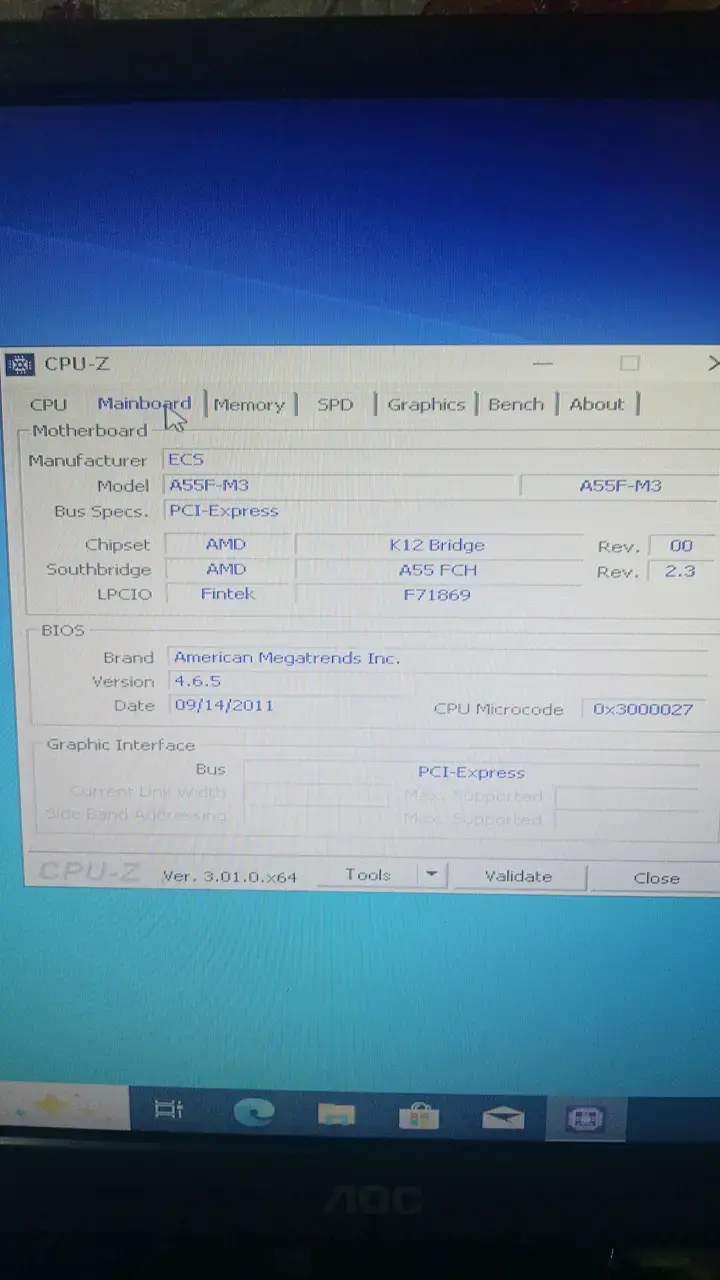This screenshot has width=720, height=1280.
Task: Expand the Tools dropdown arrow
Action: point(431,875)
